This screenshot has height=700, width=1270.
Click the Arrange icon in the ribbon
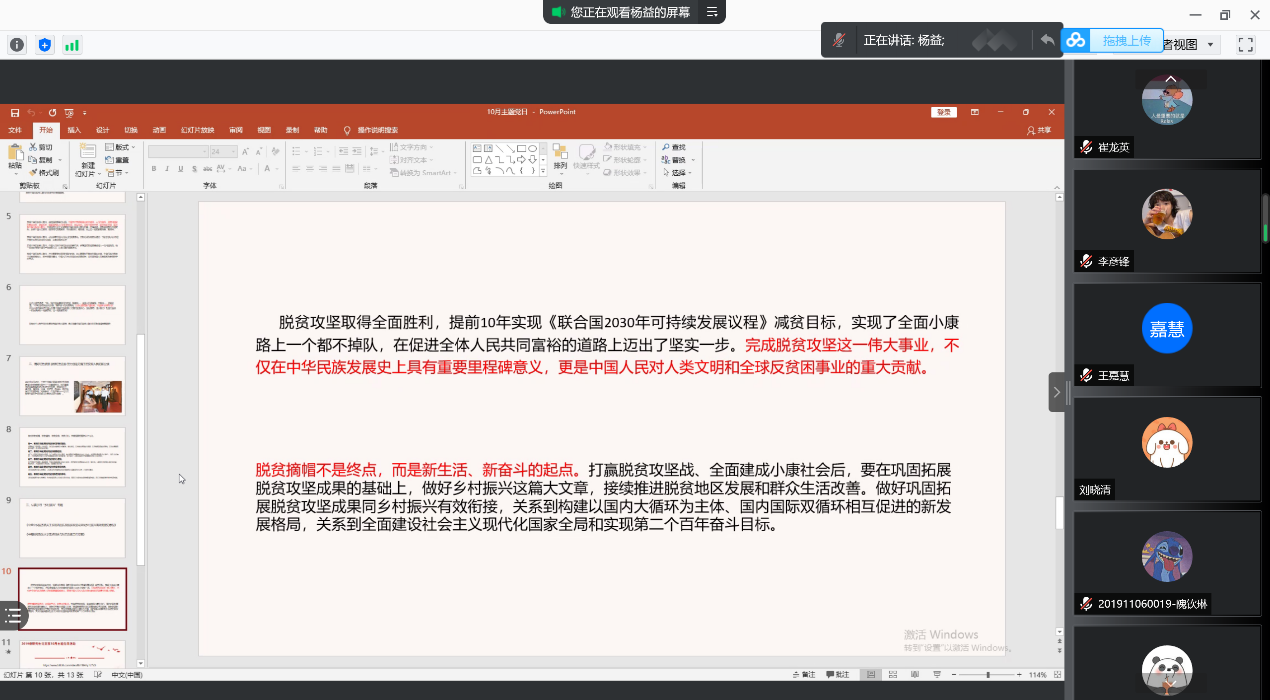click(x=560, y=156)
